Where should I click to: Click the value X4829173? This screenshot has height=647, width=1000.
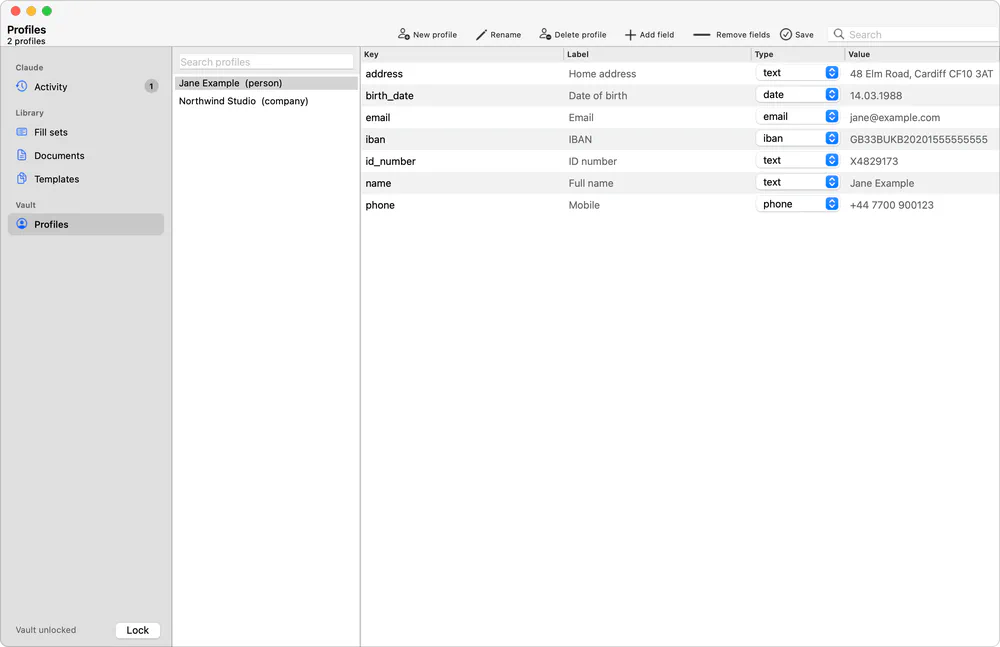coord(874,161)
